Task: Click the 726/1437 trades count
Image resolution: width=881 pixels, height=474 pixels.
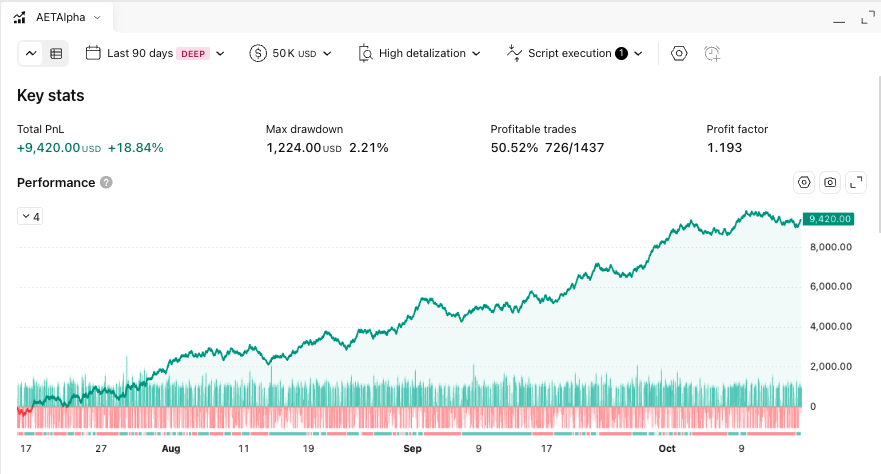Action: click(574, 148)
